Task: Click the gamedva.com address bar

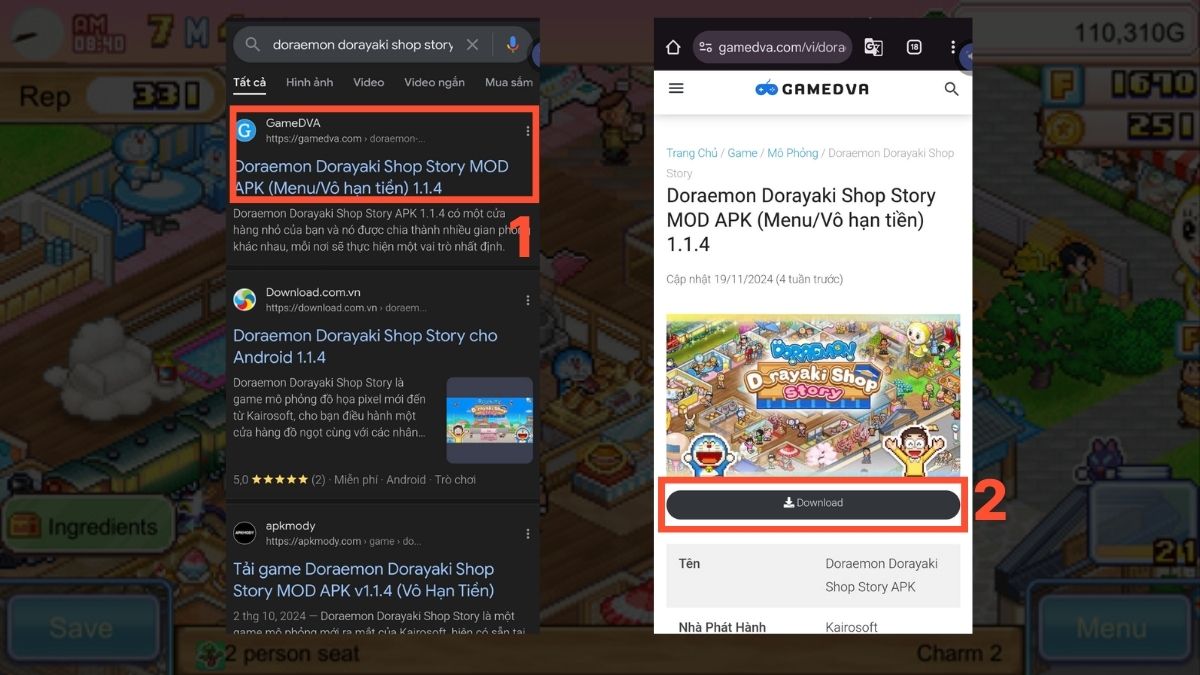Action: (771, 47)
